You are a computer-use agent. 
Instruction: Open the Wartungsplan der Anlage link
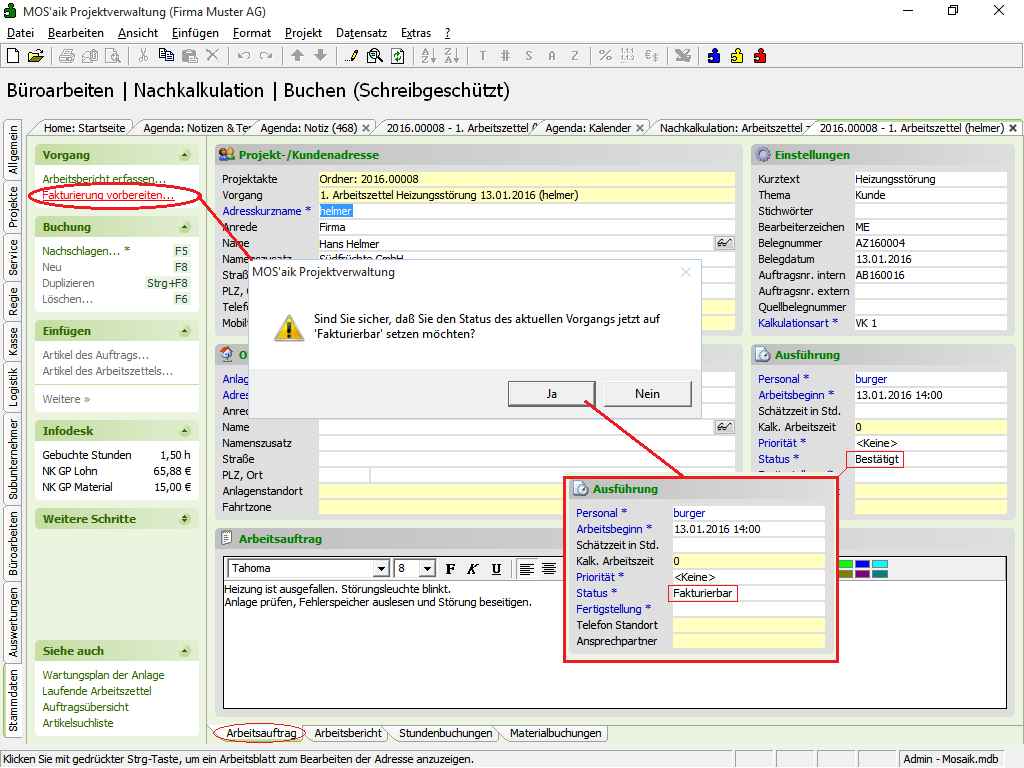[x=103, y=675]
